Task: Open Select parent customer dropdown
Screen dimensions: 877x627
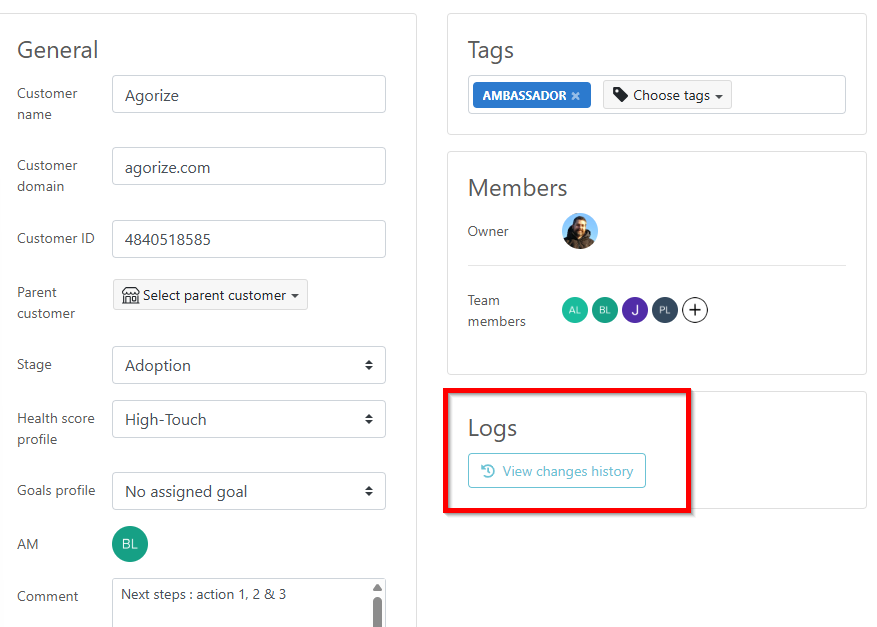Action: (x=210, y=295)
